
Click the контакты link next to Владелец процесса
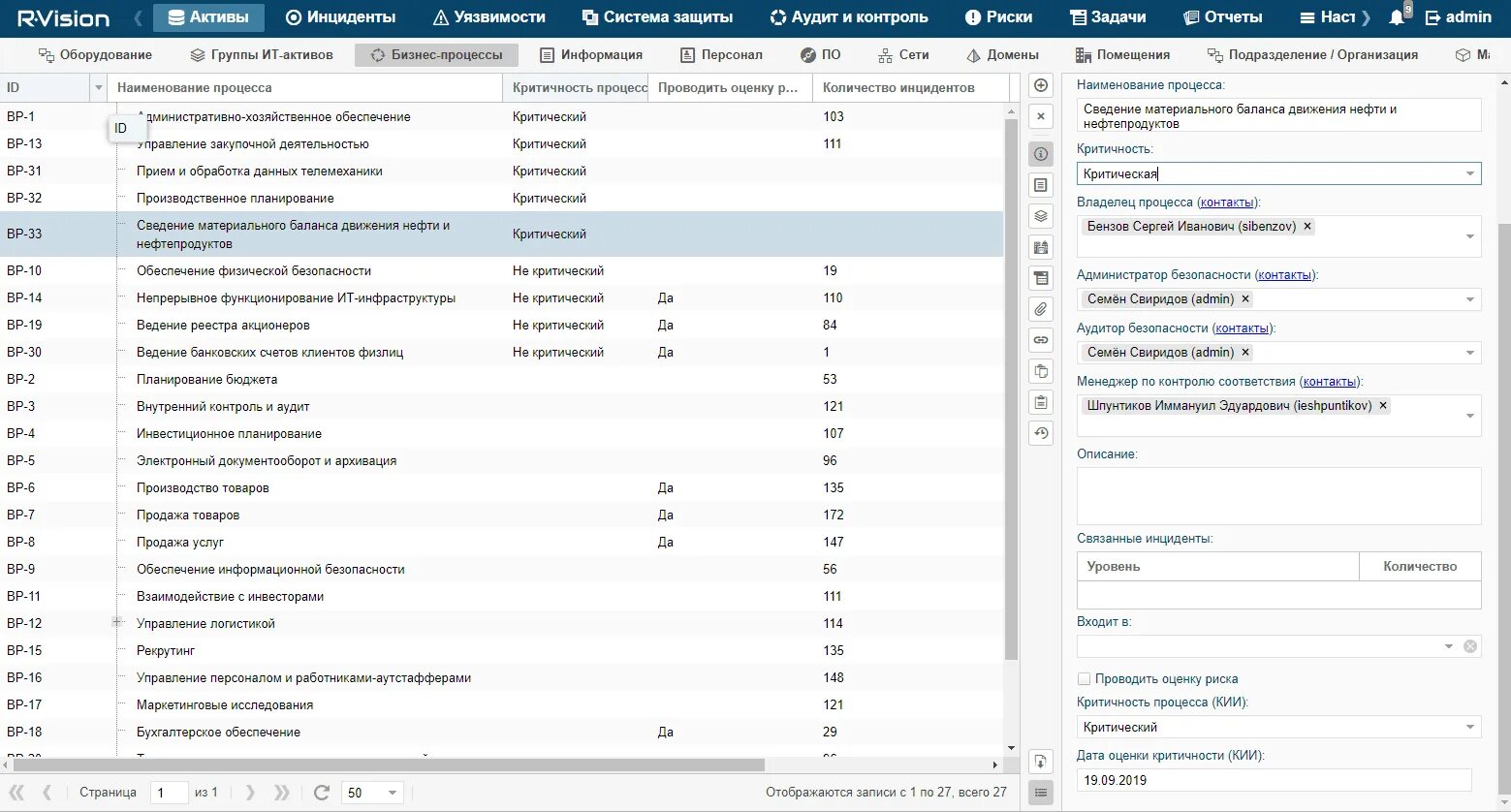[x=1226, y=203]
